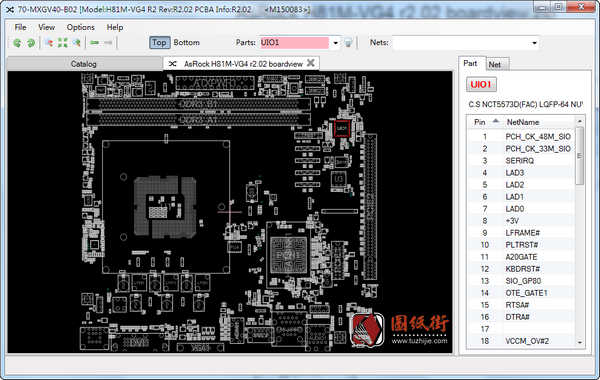Image resolution: width=600 pixels, height=380 pixels.
Task: Select the LAD1 net row
Action: click(x=522, y=197)
